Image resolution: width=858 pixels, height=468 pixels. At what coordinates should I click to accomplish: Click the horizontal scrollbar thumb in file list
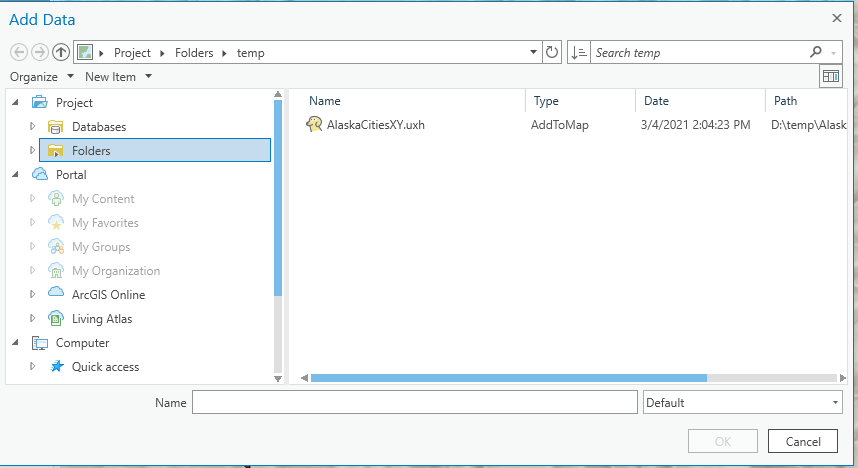[x=509, y=378]
